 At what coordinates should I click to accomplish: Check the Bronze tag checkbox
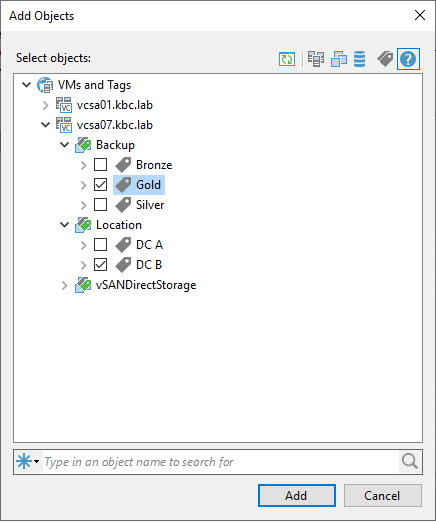point(100,165)
